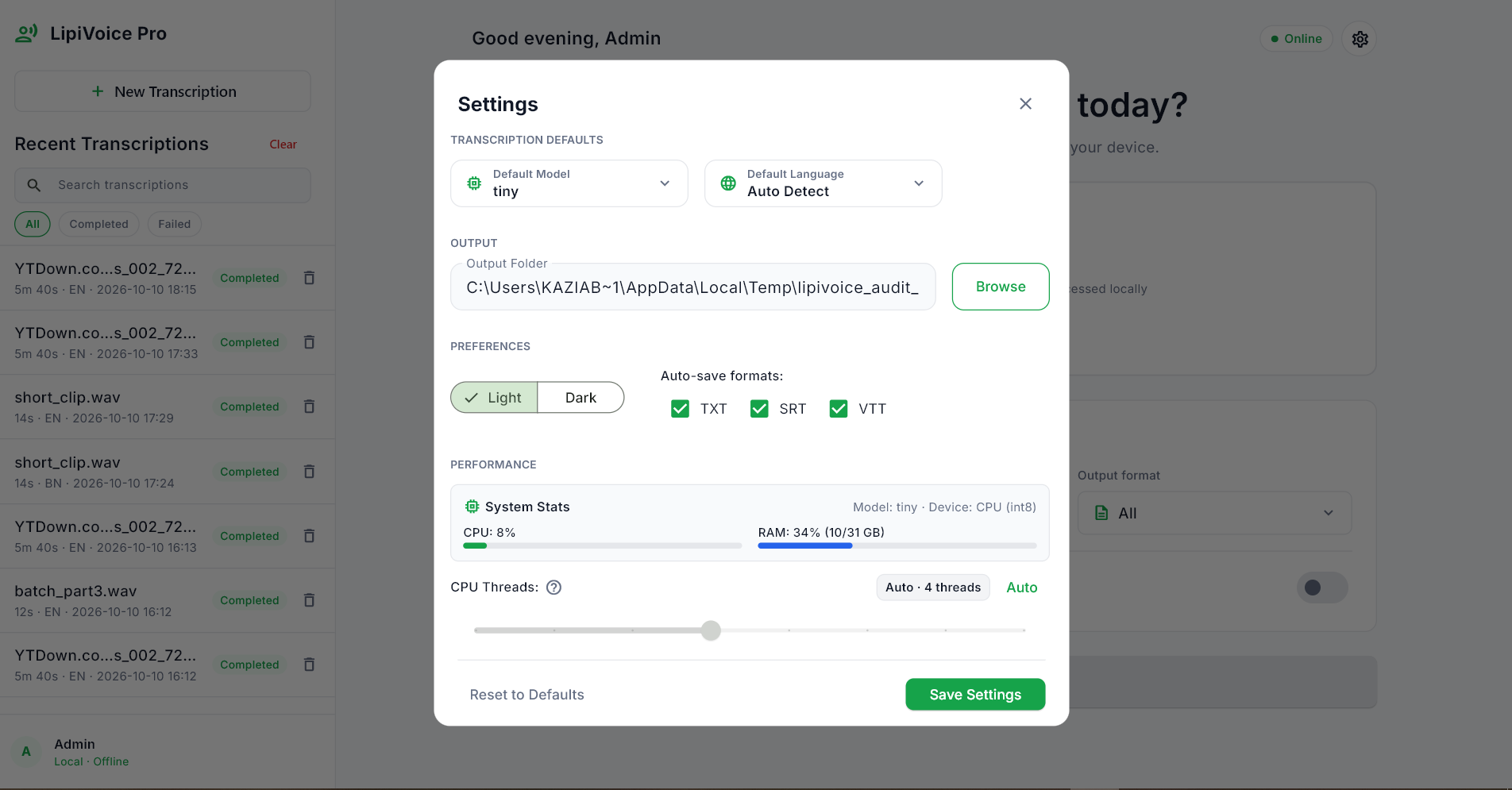Screen dimensions: 1512x790
Task: Click the System Stats chip icon
Action: tap(472, 507)
